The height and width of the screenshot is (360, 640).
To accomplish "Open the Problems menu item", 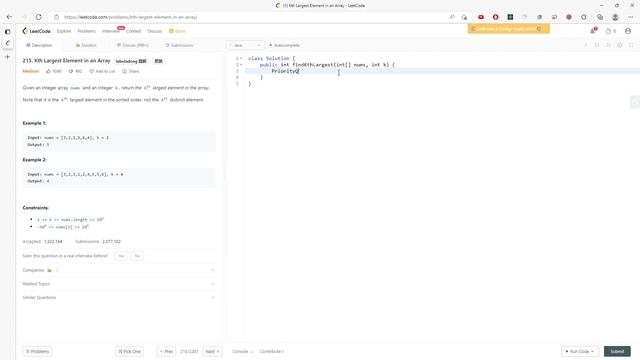I will click(86, 31).
